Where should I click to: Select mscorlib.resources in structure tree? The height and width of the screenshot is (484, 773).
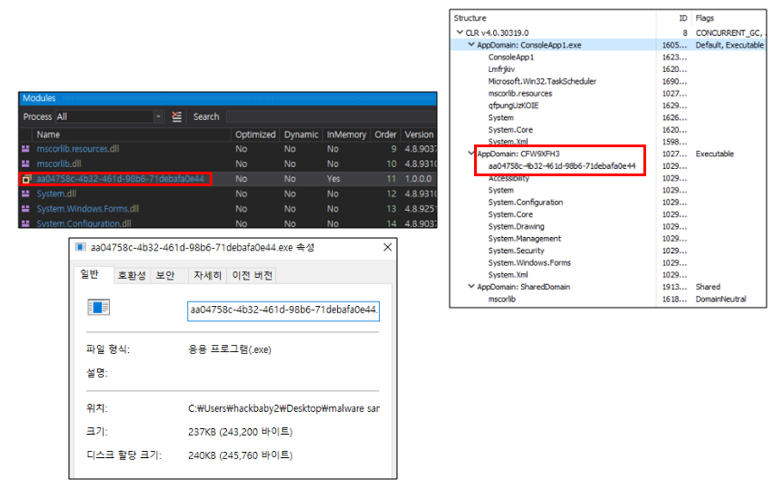click(520, 93)
